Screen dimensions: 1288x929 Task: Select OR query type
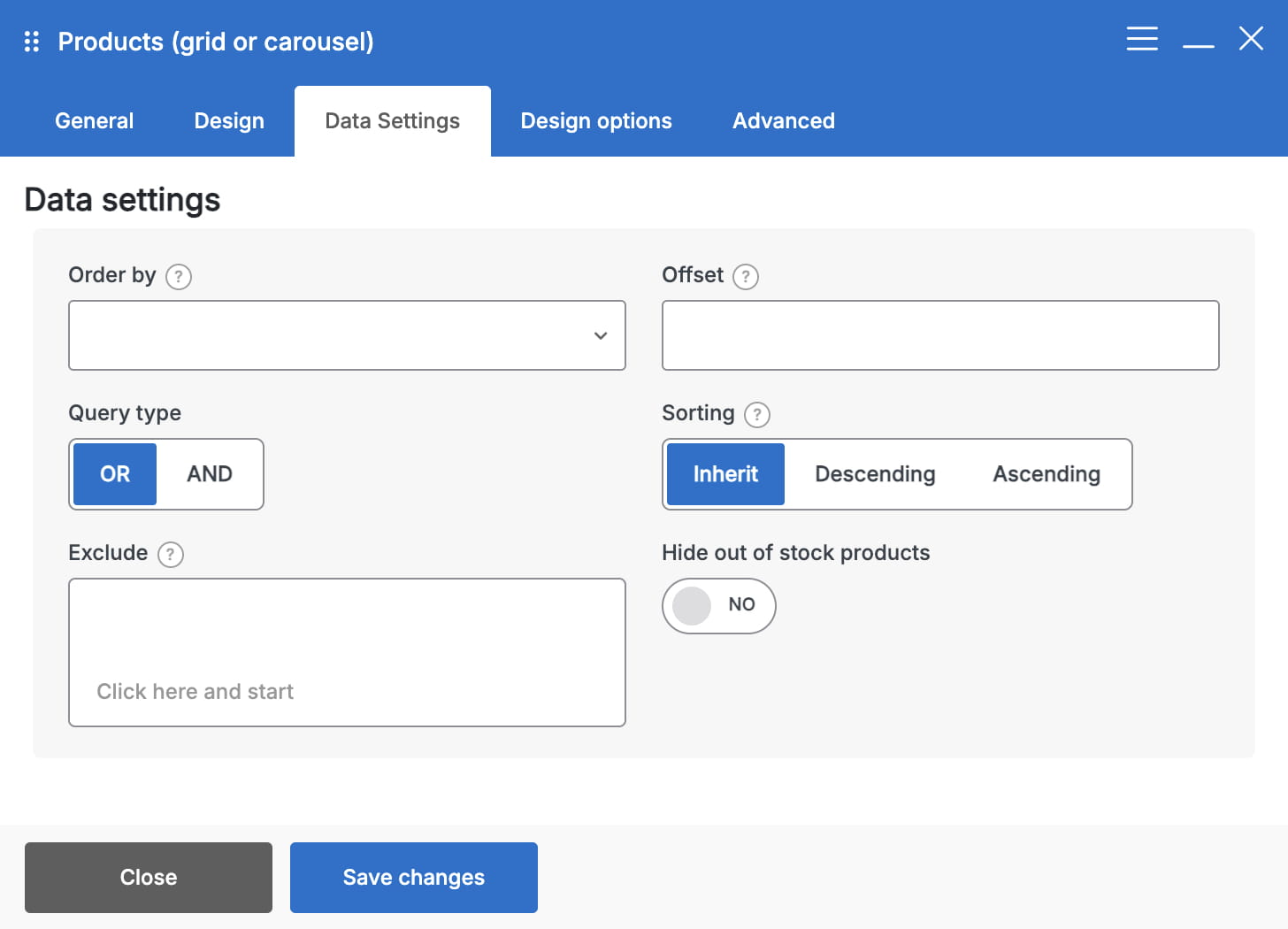[115, 474]
